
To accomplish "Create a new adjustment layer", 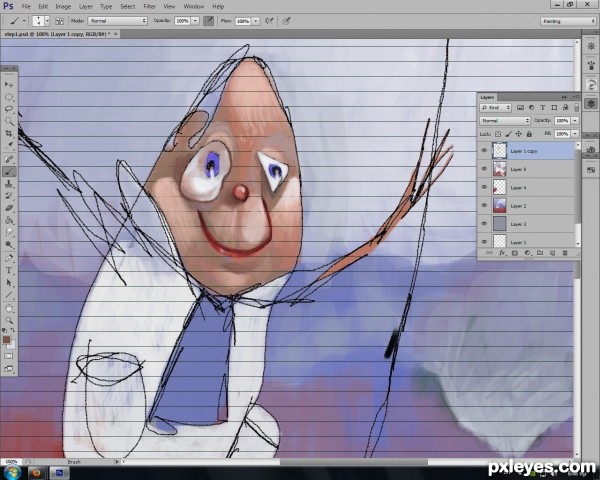I will point(527,253).
